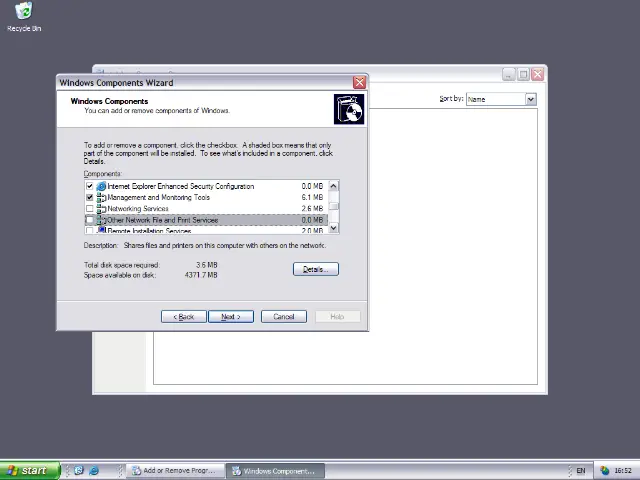The height and width of the screenshot is (480, 640).
Task: Click the first quick launch icon on taskbar
Action: click(x=79, y=471)
